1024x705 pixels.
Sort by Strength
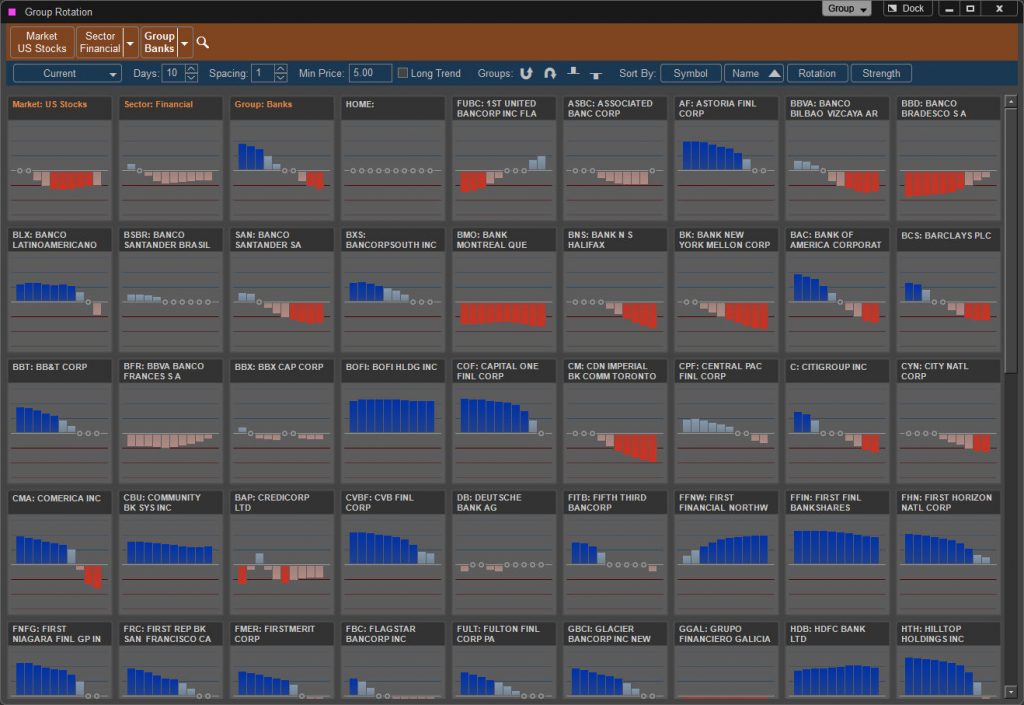pyautogui.click(x=881, y=73)
